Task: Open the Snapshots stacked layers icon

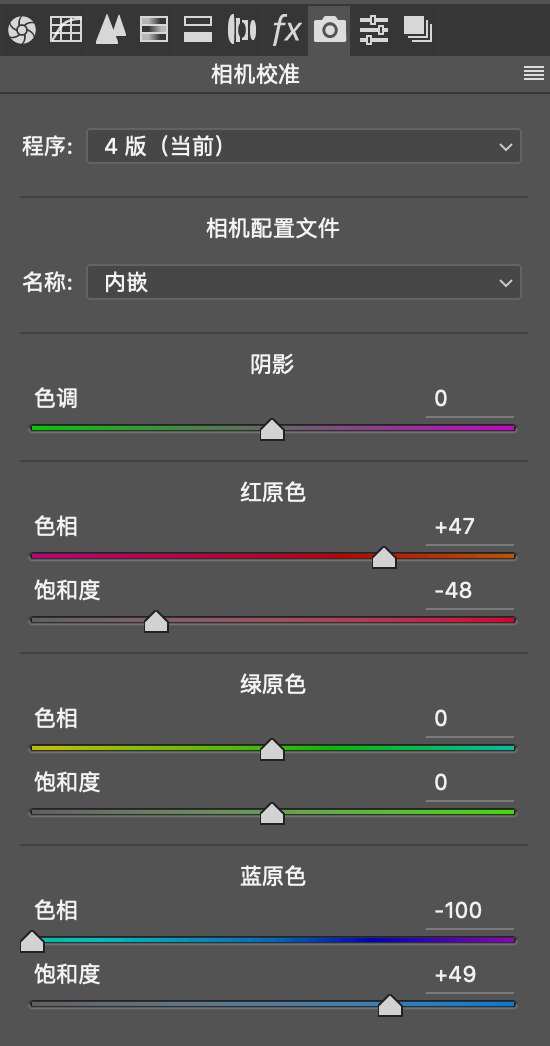Action: 418,30
